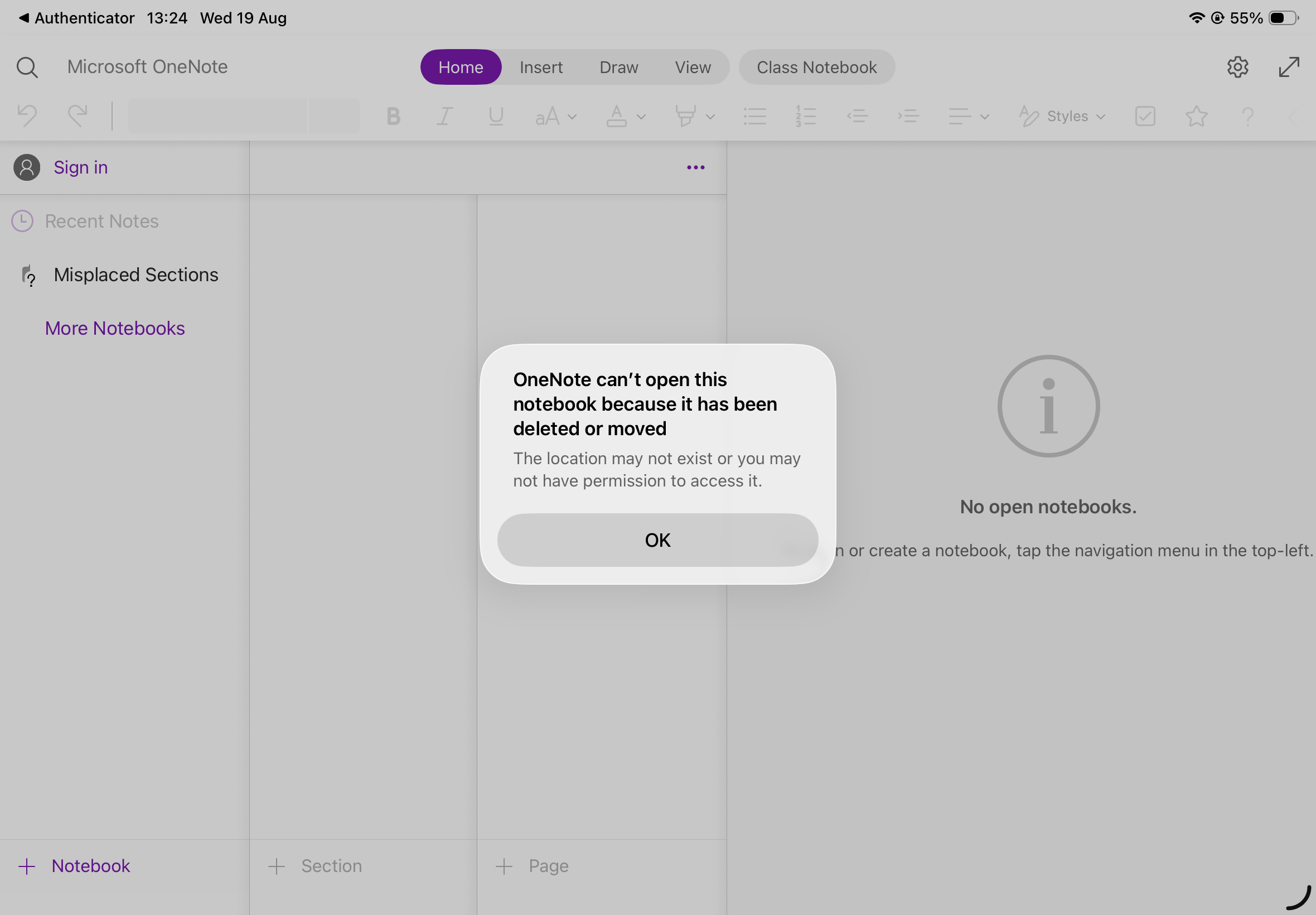
Task: Tap the full screen expand arrows icon
Action: coord(1289,67)
